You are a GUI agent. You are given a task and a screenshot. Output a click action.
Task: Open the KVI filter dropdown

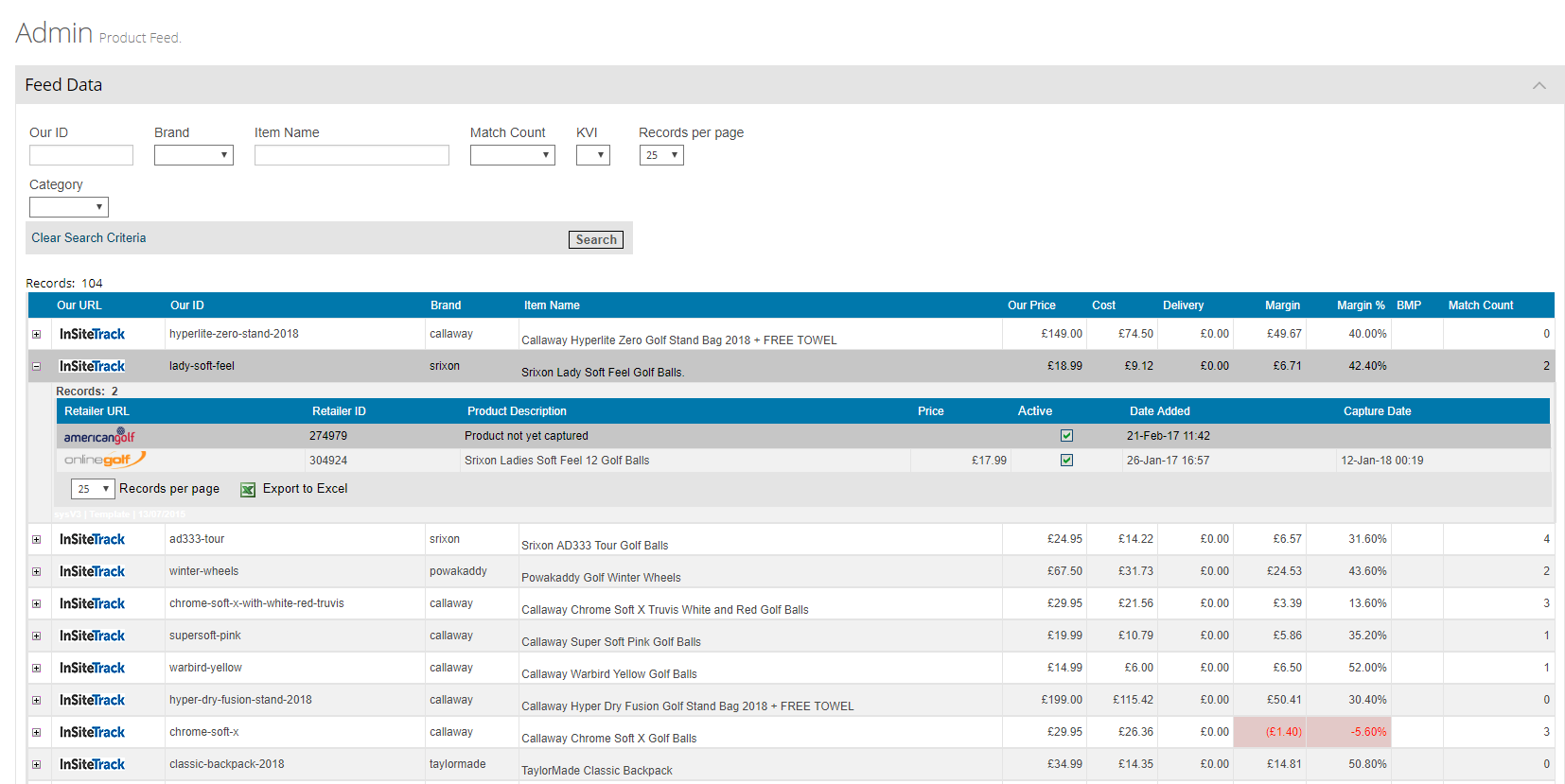593,155
